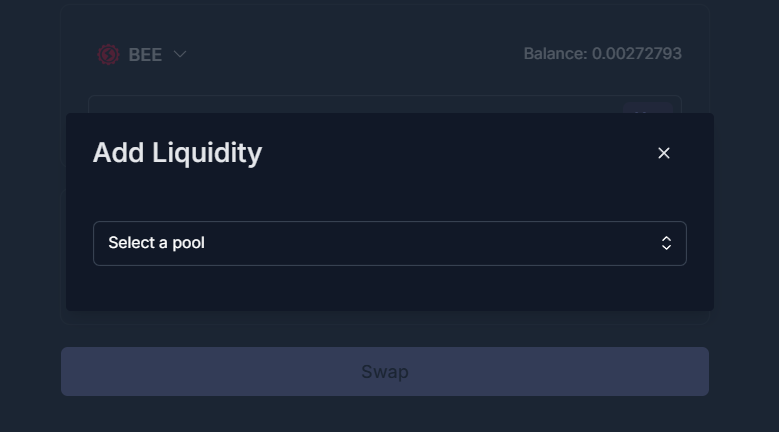This screenshot has width=779, height=432.
Task: Click the Balance: 0.00272793 text
Action: (x=603, y=54)
